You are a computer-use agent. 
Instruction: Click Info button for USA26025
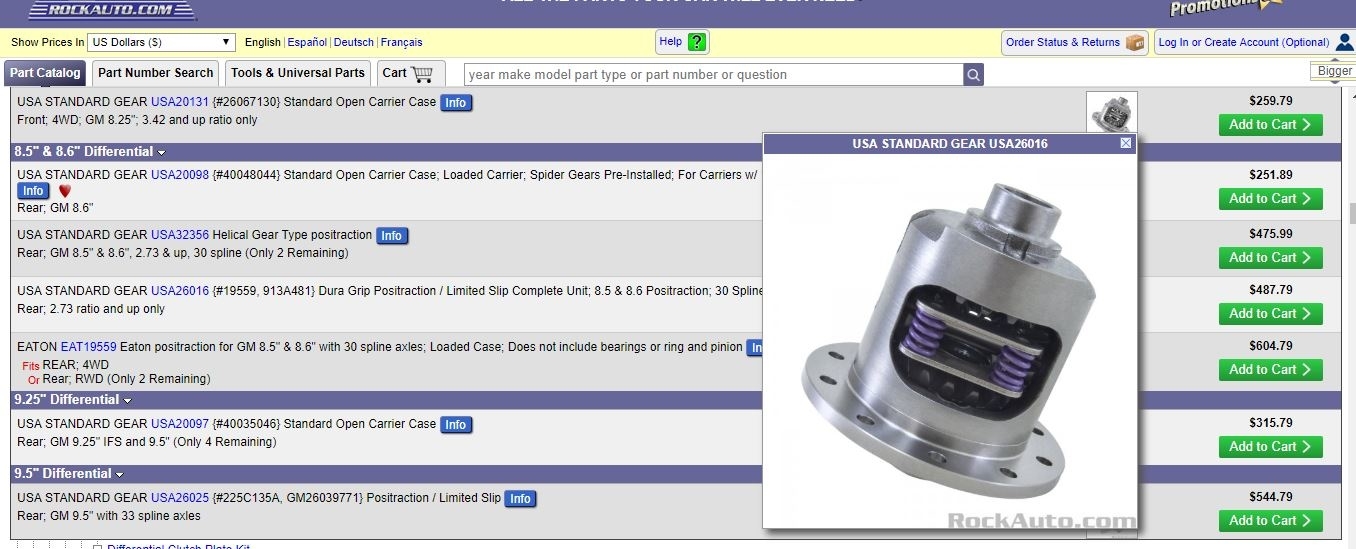click(520, 499)
